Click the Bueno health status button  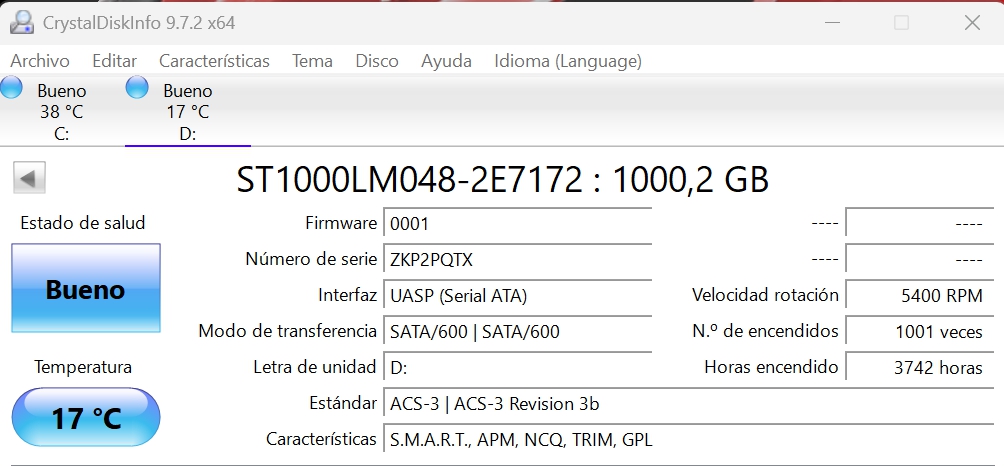coord(86,288)
